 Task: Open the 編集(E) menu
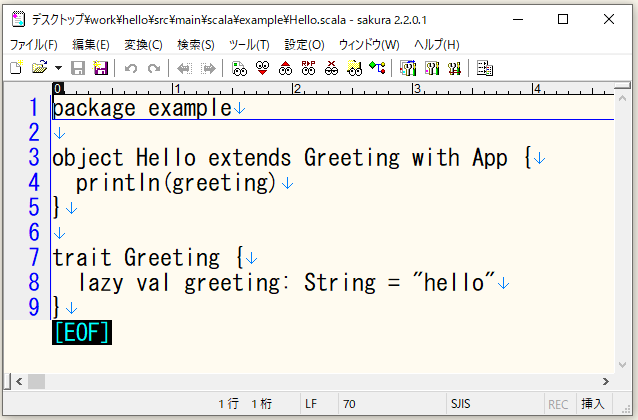coord(91,44)
